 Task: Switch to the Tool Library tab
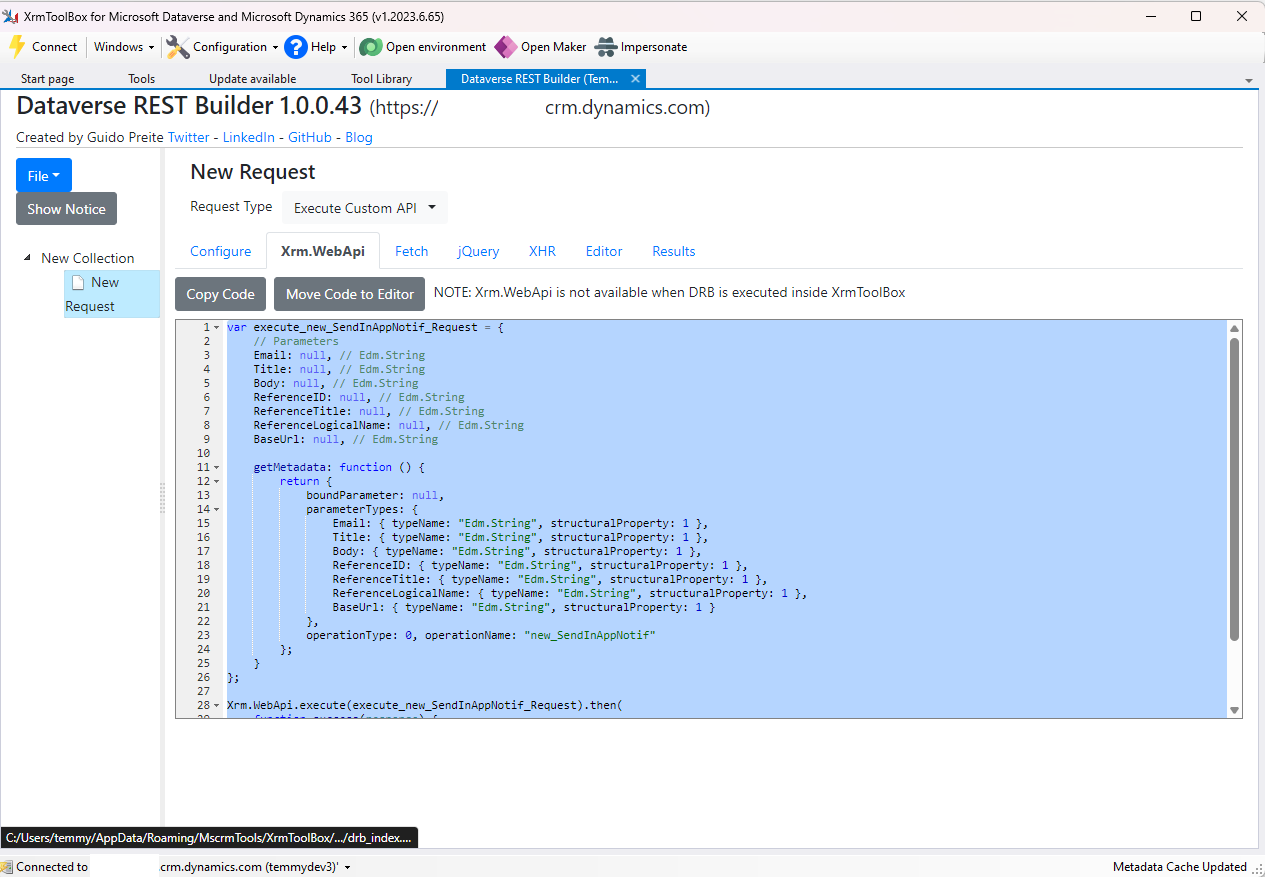point(381,78)
